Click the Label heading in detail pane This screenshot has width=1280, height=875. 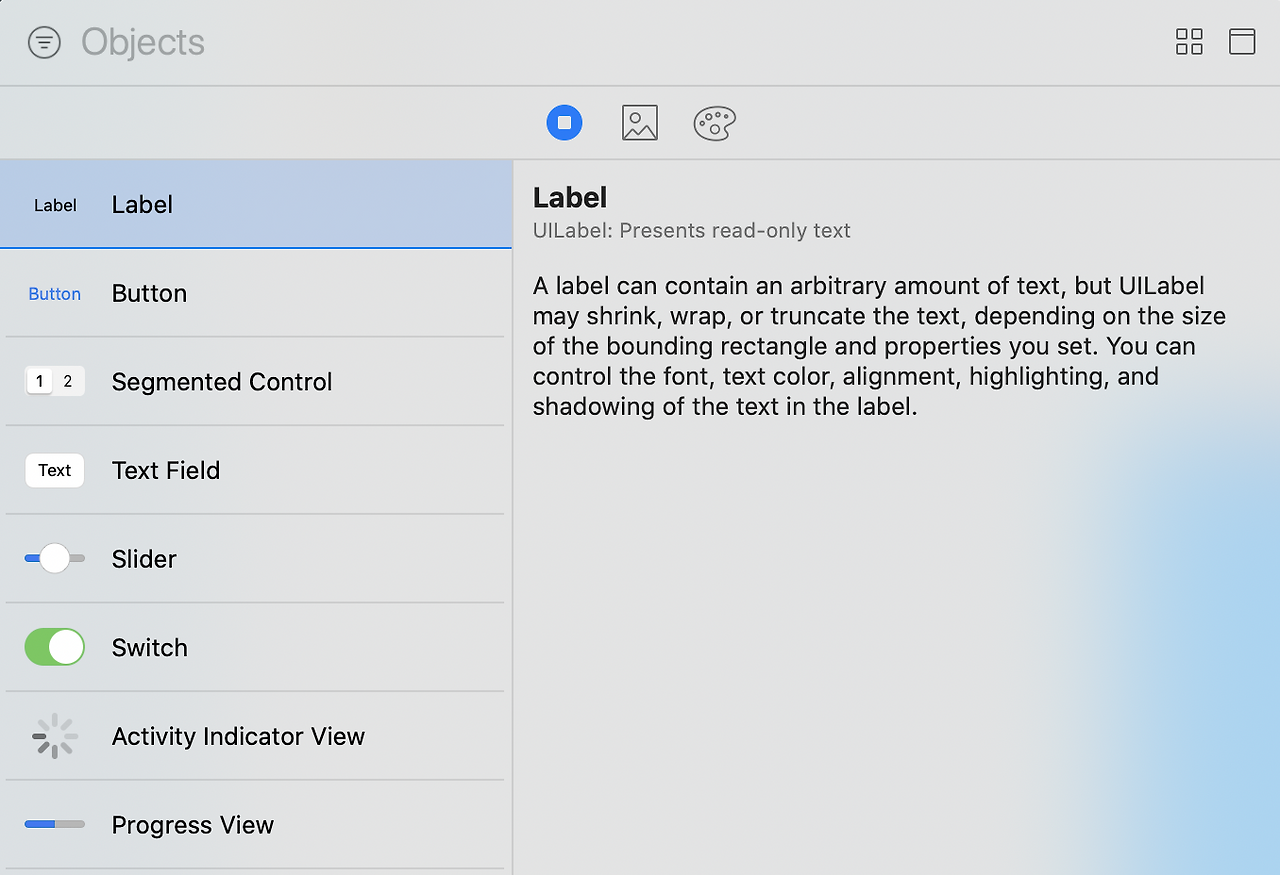tap(570, 197)
